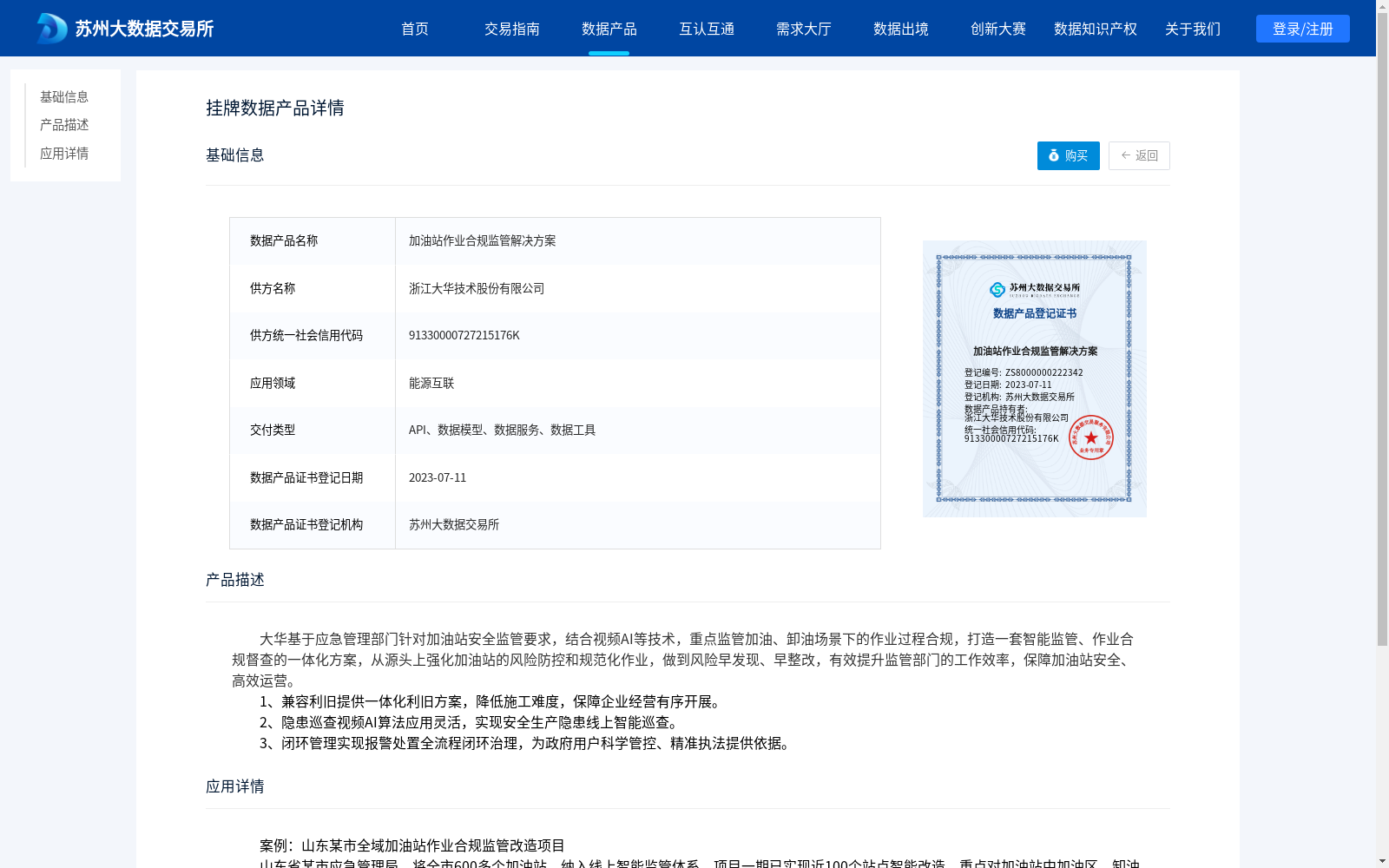Screen dimensions: 1389x868
Task: Click the scrollbar up arrow
Action: [1382, 6]
